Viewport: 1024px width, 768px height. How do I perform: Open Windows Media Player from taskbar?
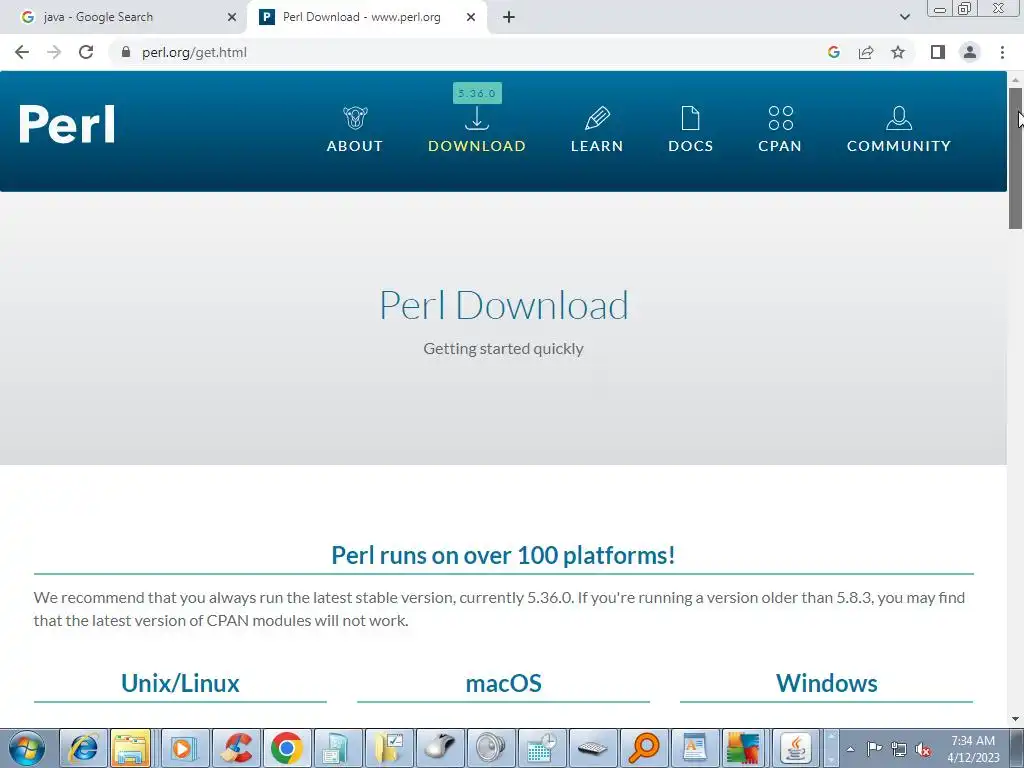pyautogui.click(x=184, y=748)
